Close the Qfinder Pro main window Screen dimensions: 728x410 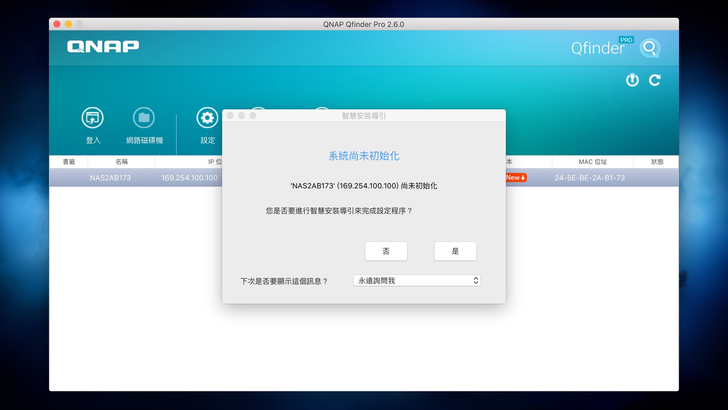[57, 23]
